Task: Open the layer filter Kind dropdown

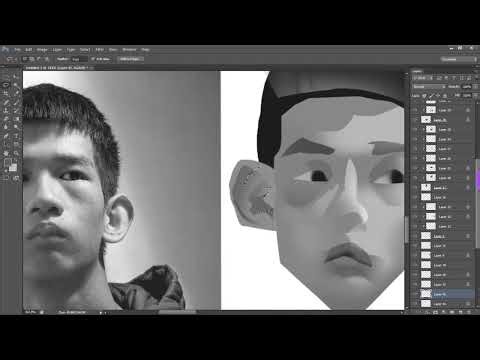Action: pos(422,78)
